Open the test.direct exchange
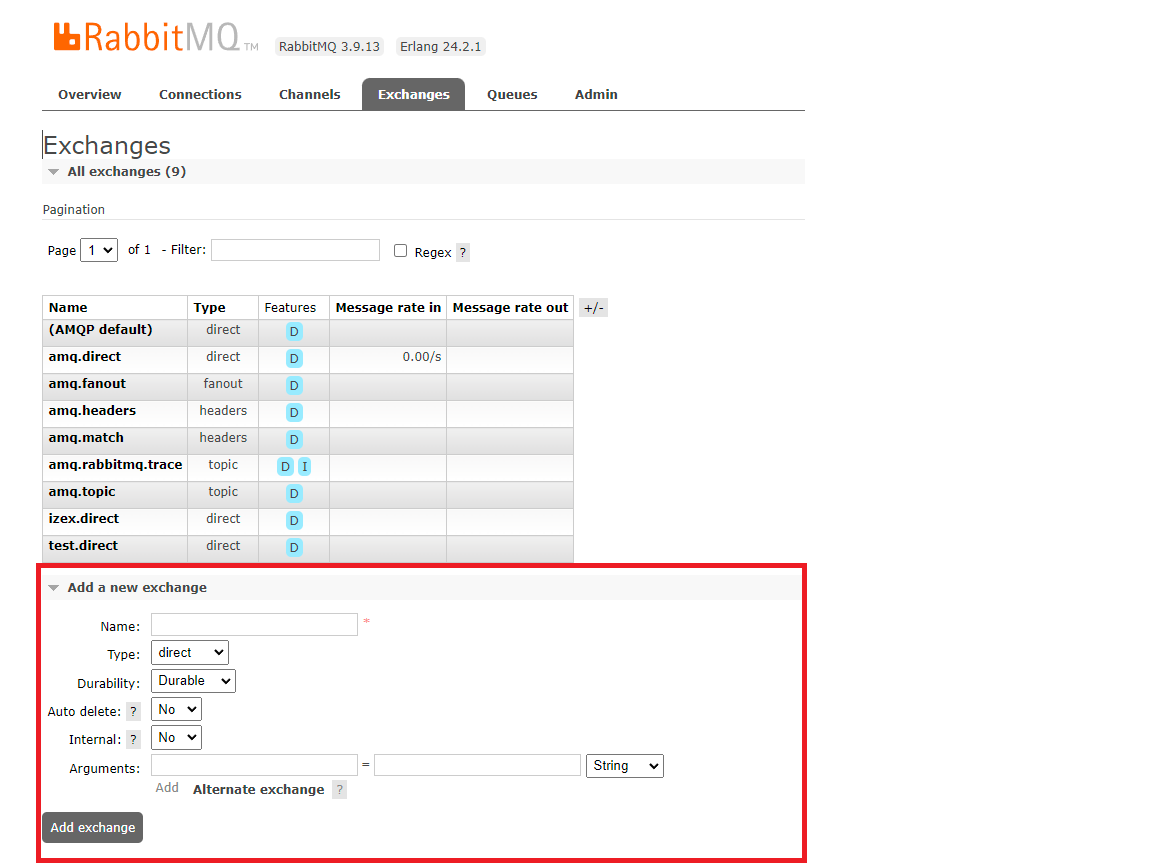The image size is (1151, 864). point(83,545)
